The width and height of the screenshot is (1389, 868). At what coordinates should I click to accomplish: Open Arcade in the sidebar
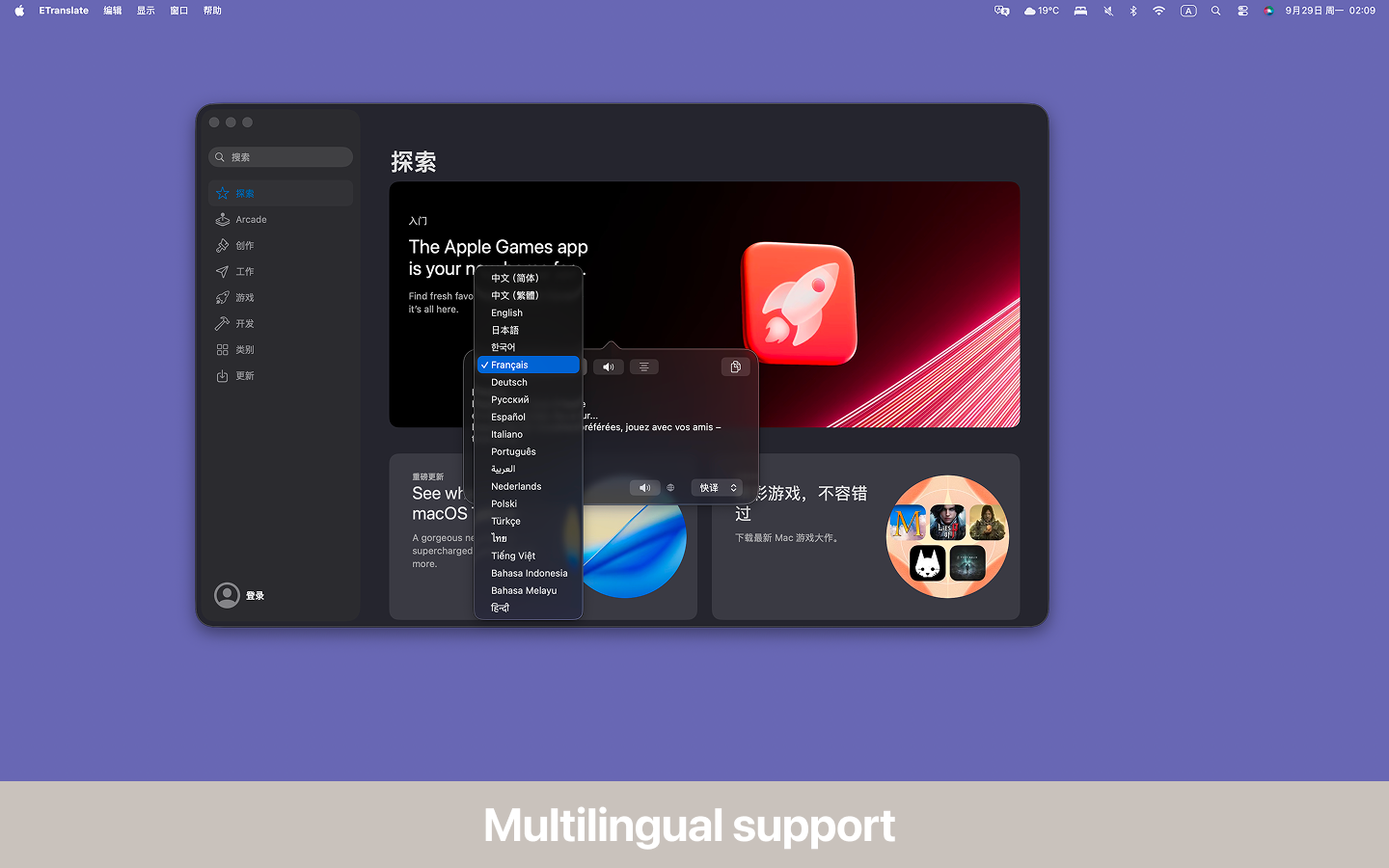pyautogui.click(x=281, y=219)
